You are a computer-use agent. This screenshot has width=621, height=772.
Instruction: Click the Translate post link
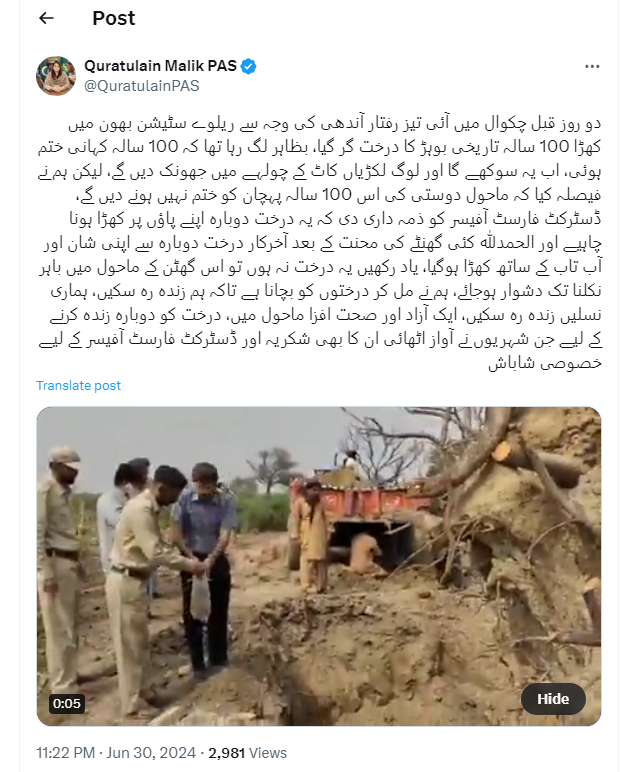pos(78,386)
